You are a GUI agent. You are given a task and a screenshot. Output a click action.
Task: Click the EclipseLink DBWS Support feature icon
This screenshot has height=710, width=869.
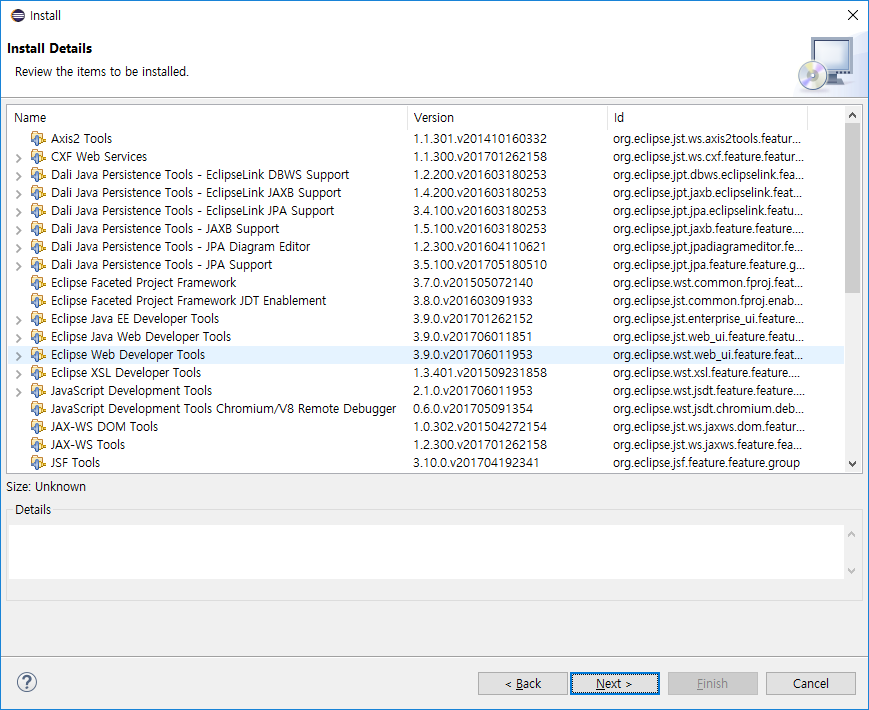[38, 175]
